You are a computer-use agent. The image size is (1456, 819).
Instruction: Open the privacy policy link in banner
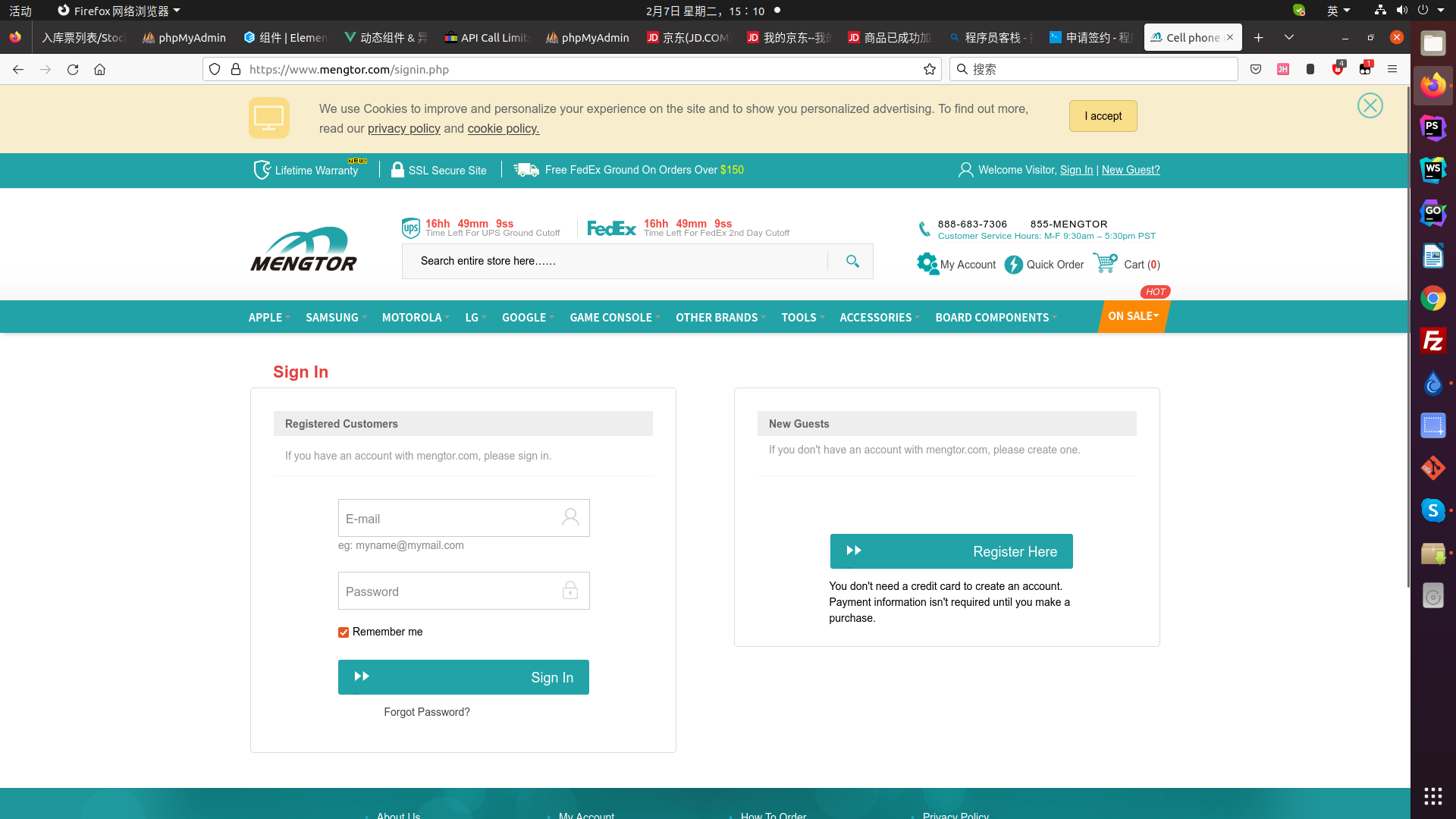[x=403, y=128]
